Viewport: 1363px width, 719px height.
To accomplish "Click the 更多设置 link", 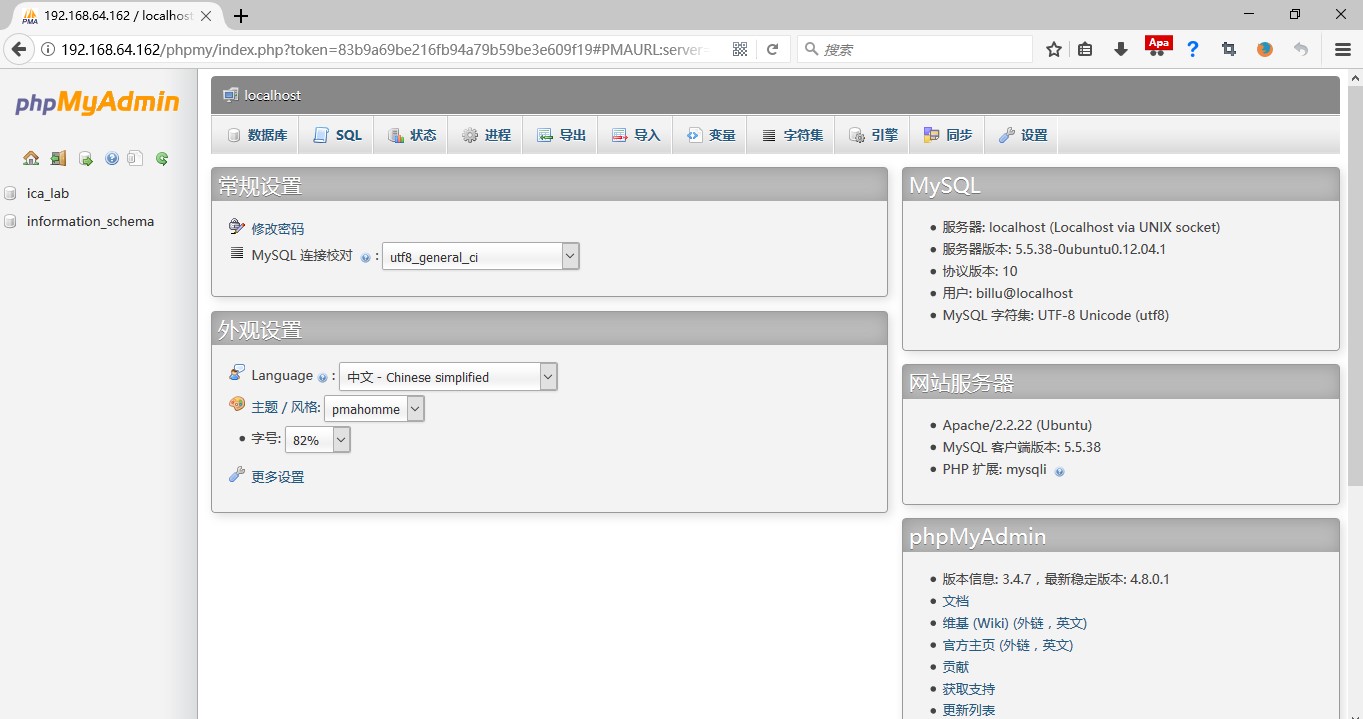I will click(x=278, y=477).
